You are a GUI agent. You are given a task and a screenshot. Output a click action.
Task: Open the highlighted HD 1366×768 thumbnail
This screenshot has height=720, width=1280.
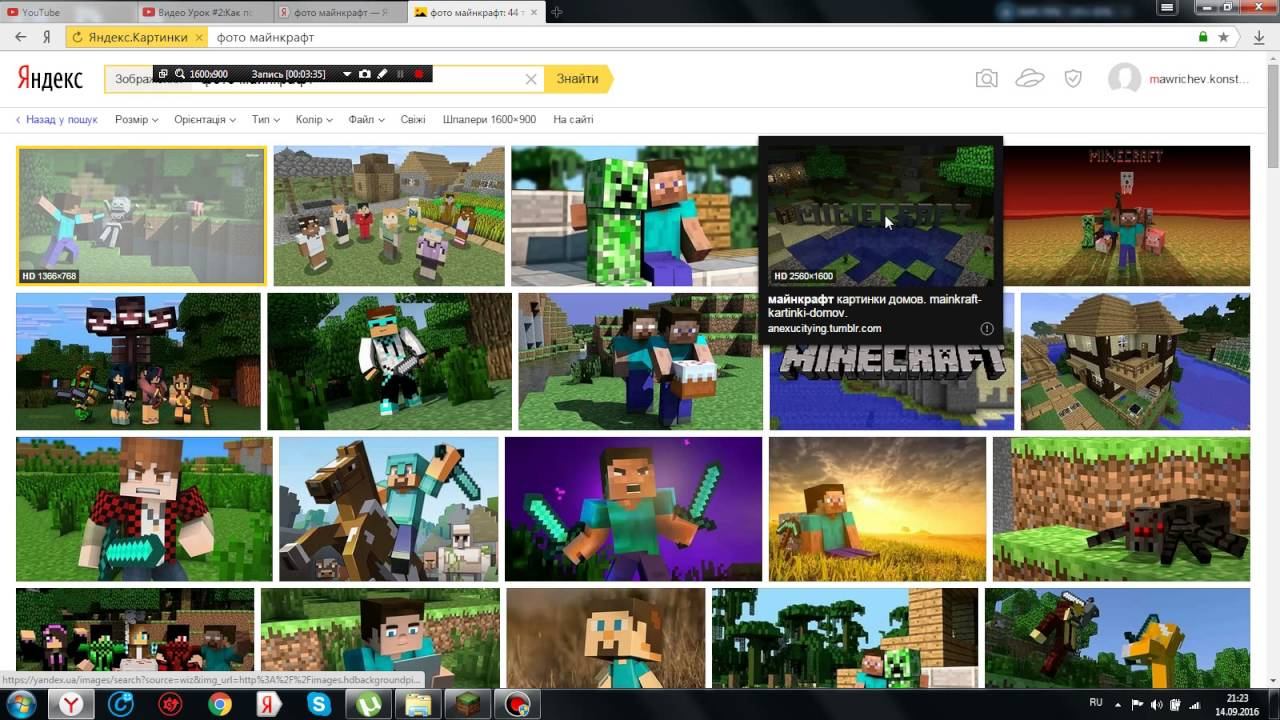pyautogui.click(x=141, y=216)
